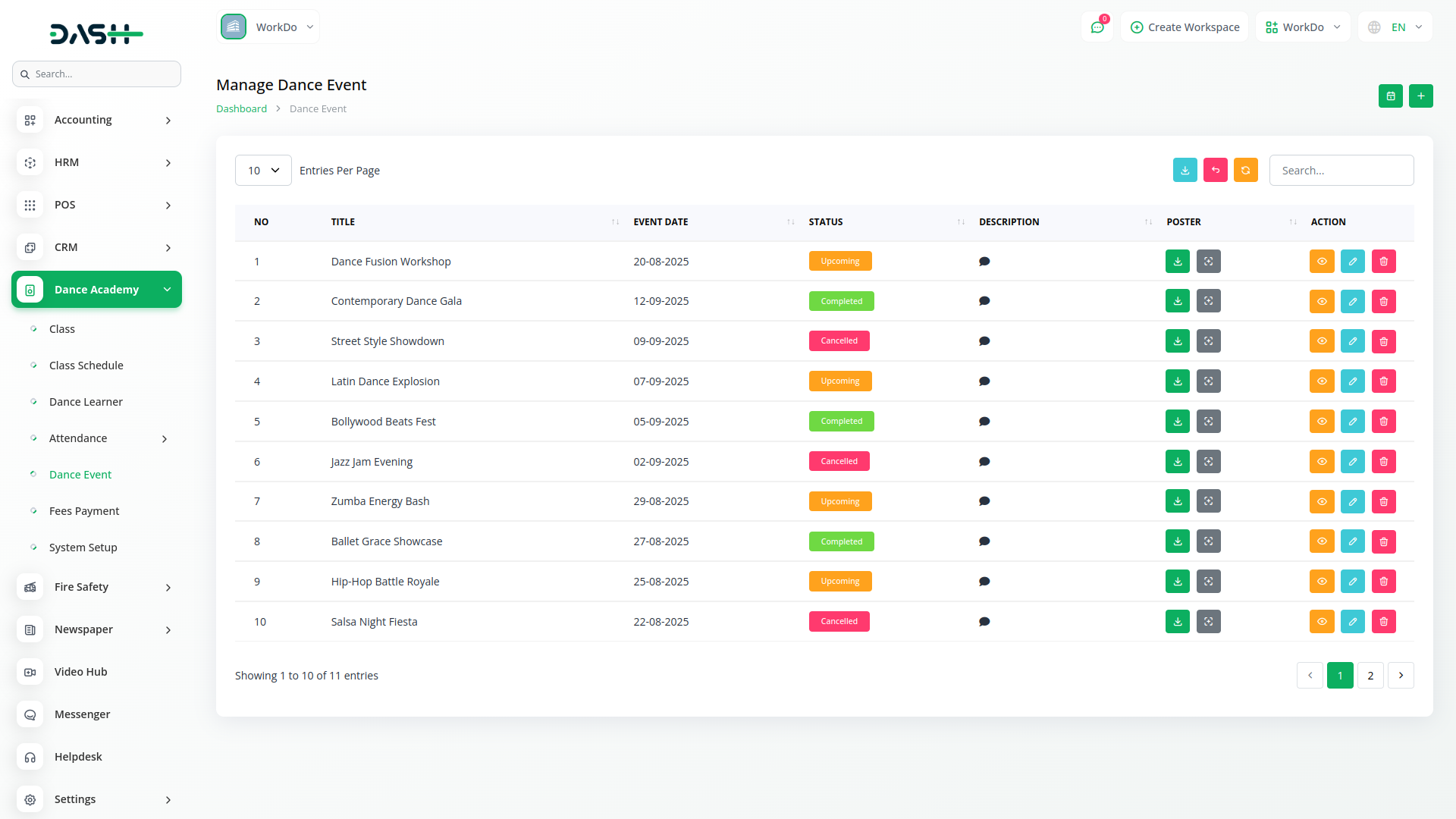View the Zumba Energy Bash event
Image resolution: width=1456 pixels, height=819 pixels.
pyautogui.click(x=1321, y=502)
